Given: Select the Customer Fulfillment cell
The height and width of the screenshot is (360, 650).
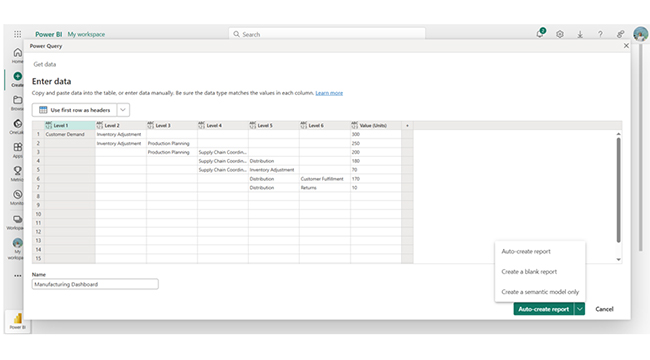Looking at the screenshot, I should coord(325,179).
